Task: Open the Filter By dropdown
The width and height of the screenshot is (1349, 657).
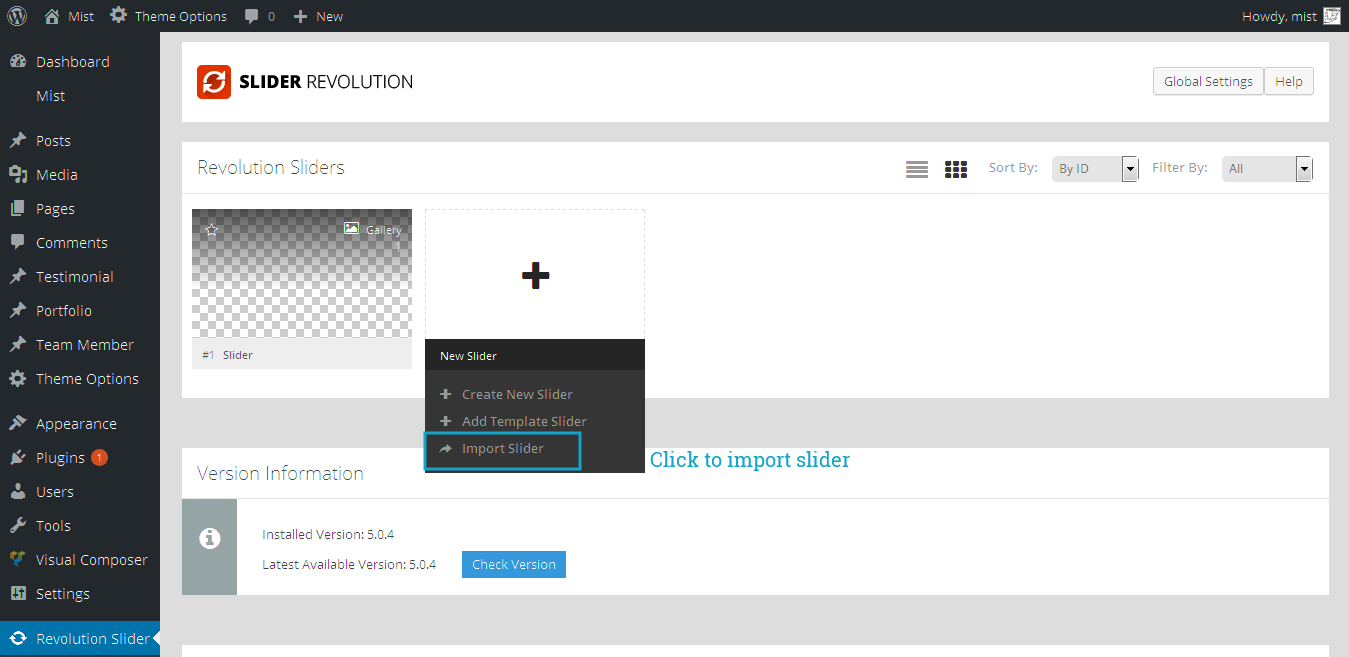Action: [1266, 169]
